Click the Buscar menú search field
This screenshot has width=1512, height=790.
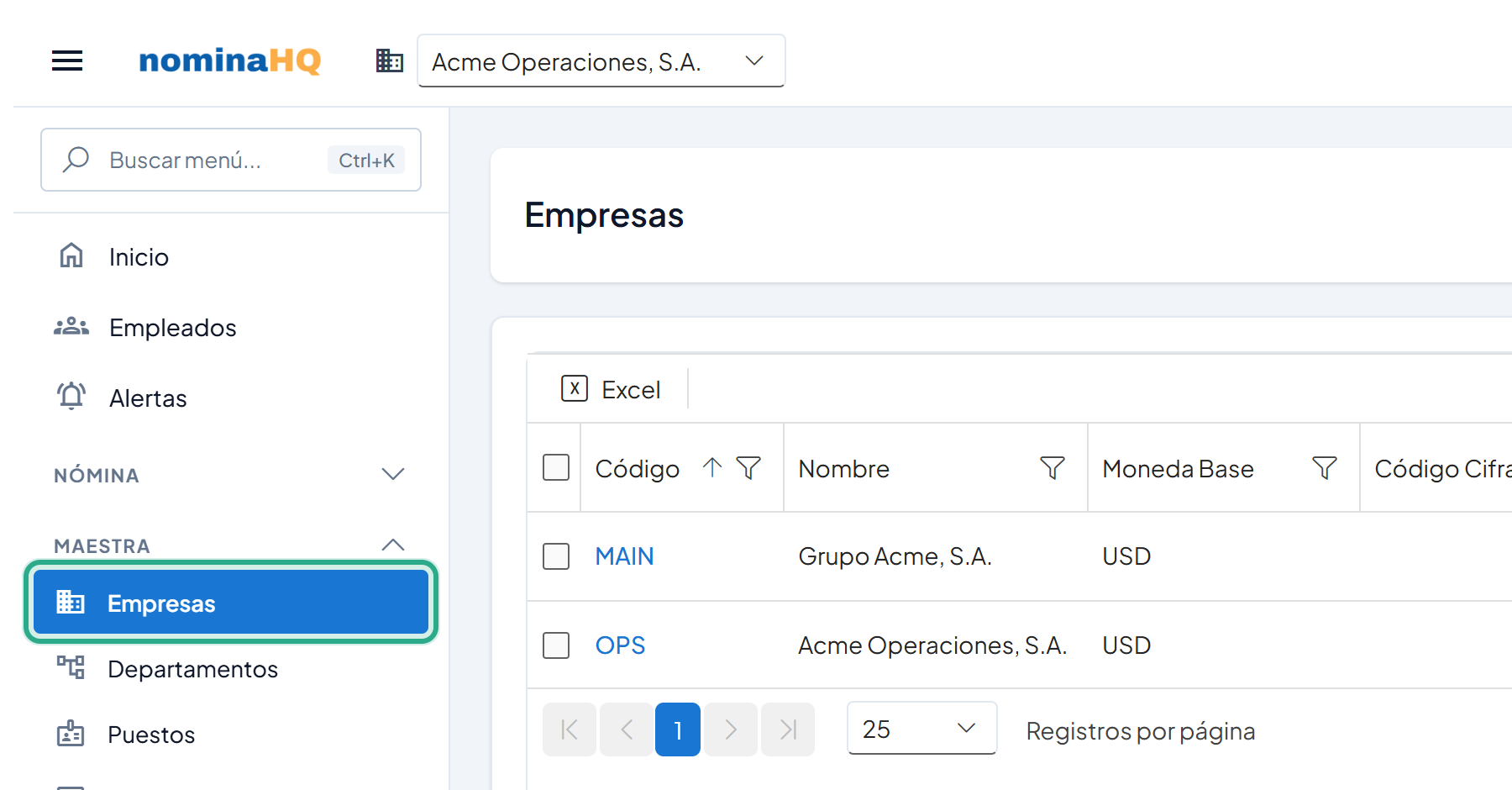231,160
